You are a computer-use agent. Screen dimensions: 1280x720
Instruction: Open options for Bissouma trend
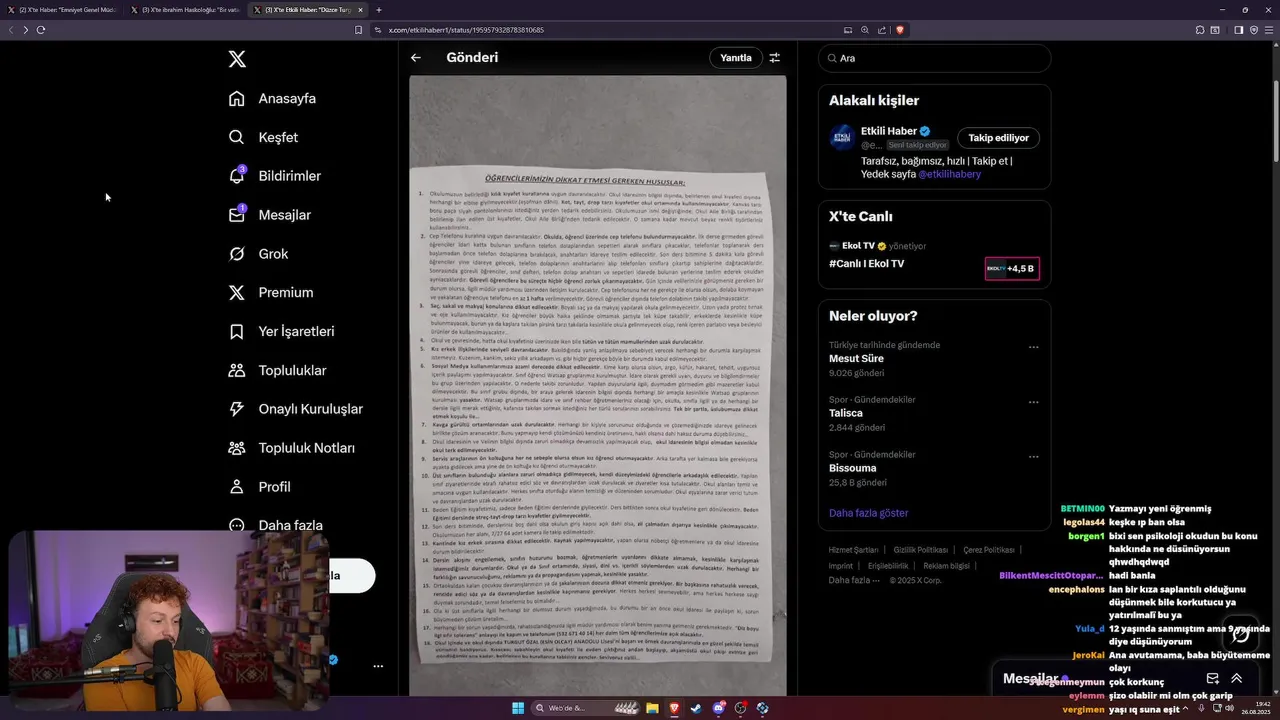click(1034, 457)
